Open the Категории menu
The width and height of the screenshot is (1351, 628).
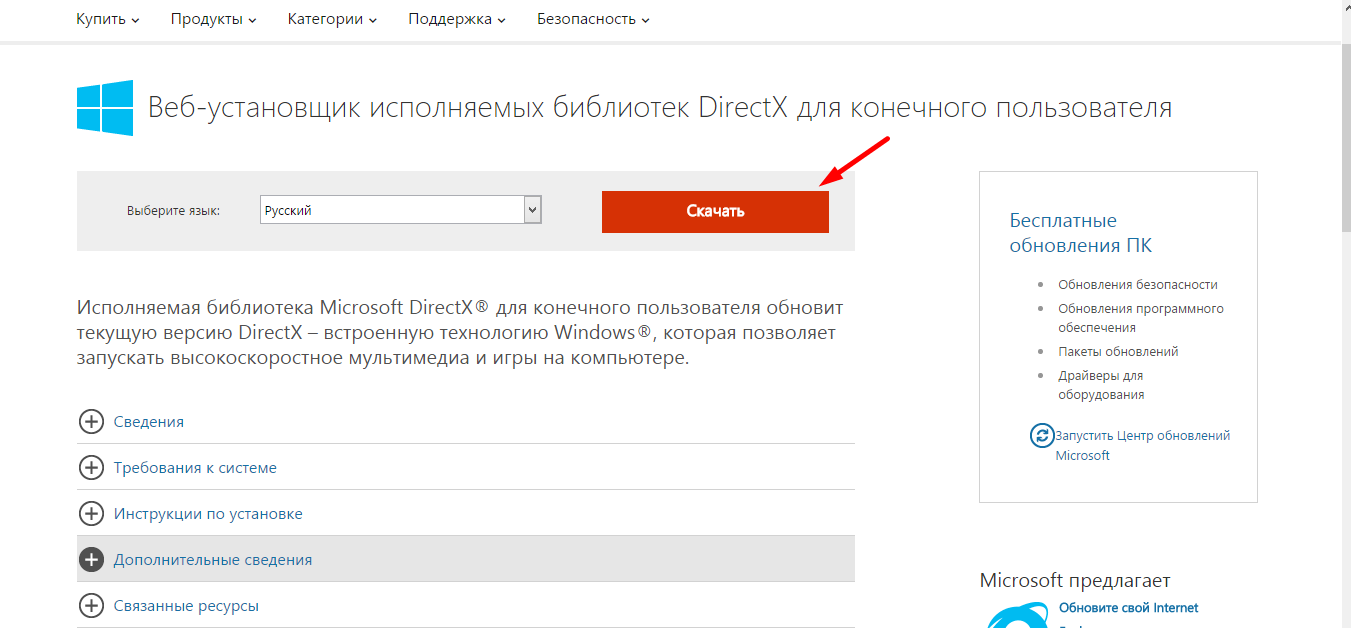pos(332,19)
